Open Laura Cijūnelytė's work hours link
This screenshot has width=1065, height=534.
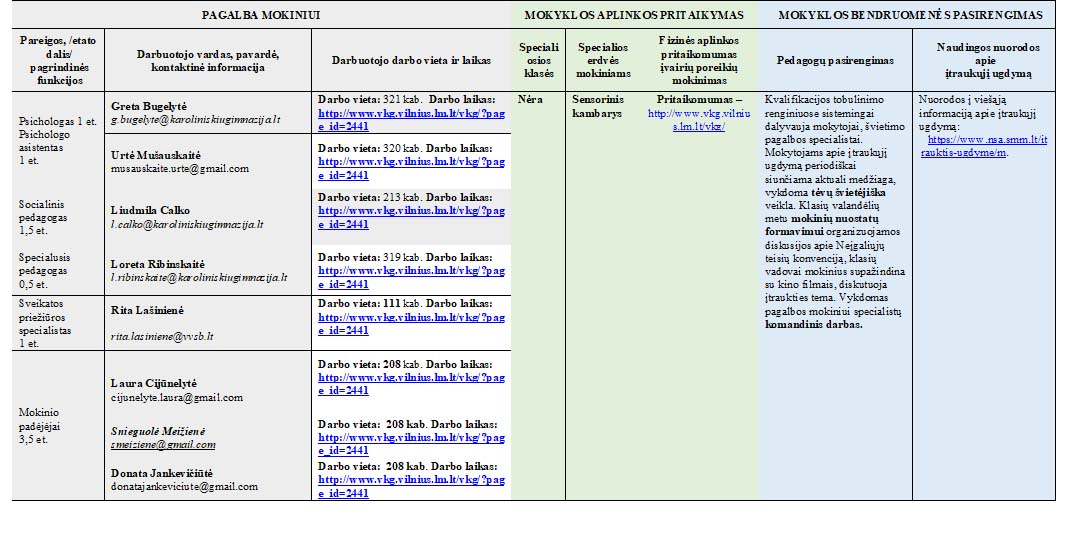[x=411, y=378]
